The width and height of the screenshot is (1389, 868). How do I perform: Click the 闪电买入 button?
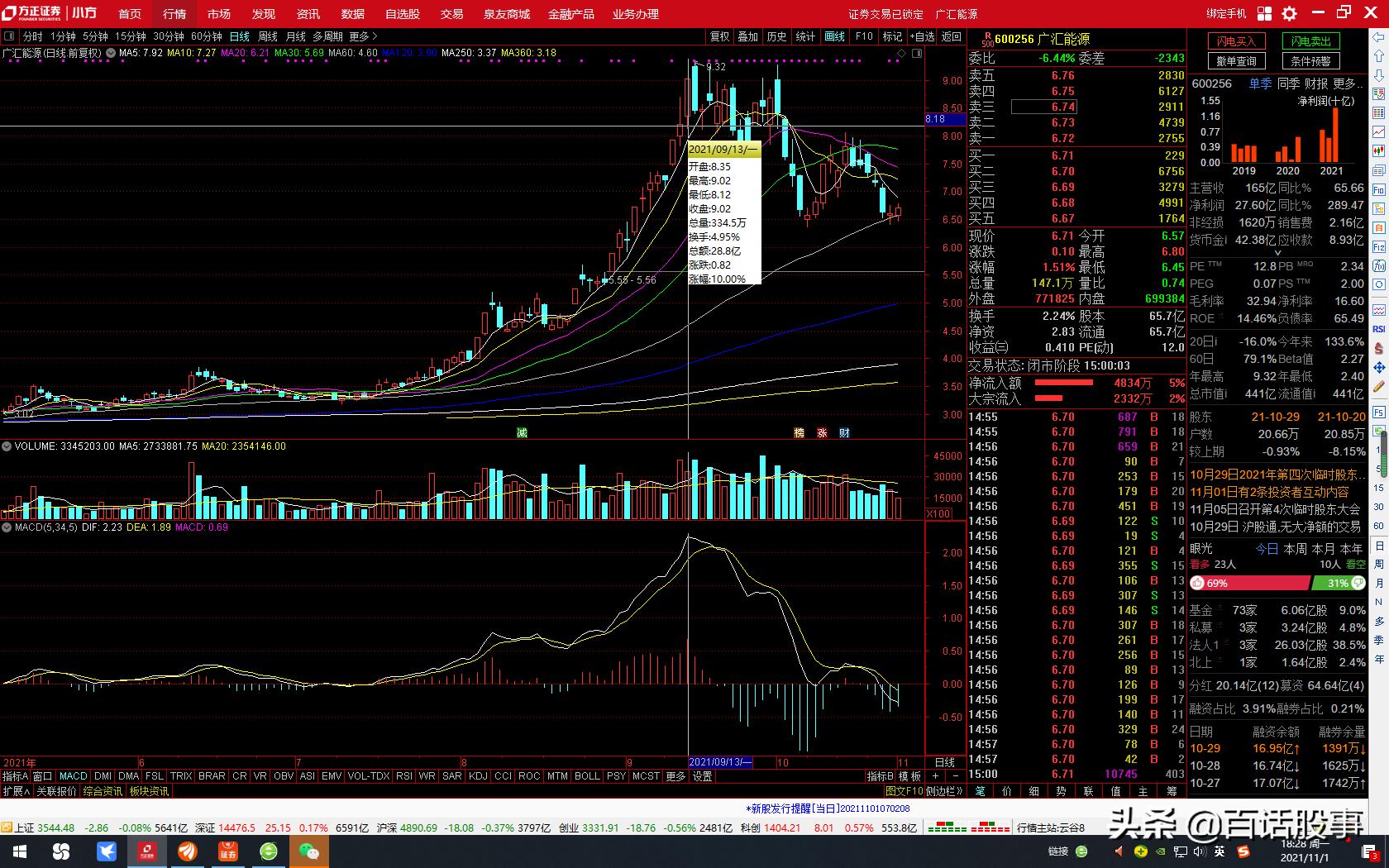(1236, 41)
